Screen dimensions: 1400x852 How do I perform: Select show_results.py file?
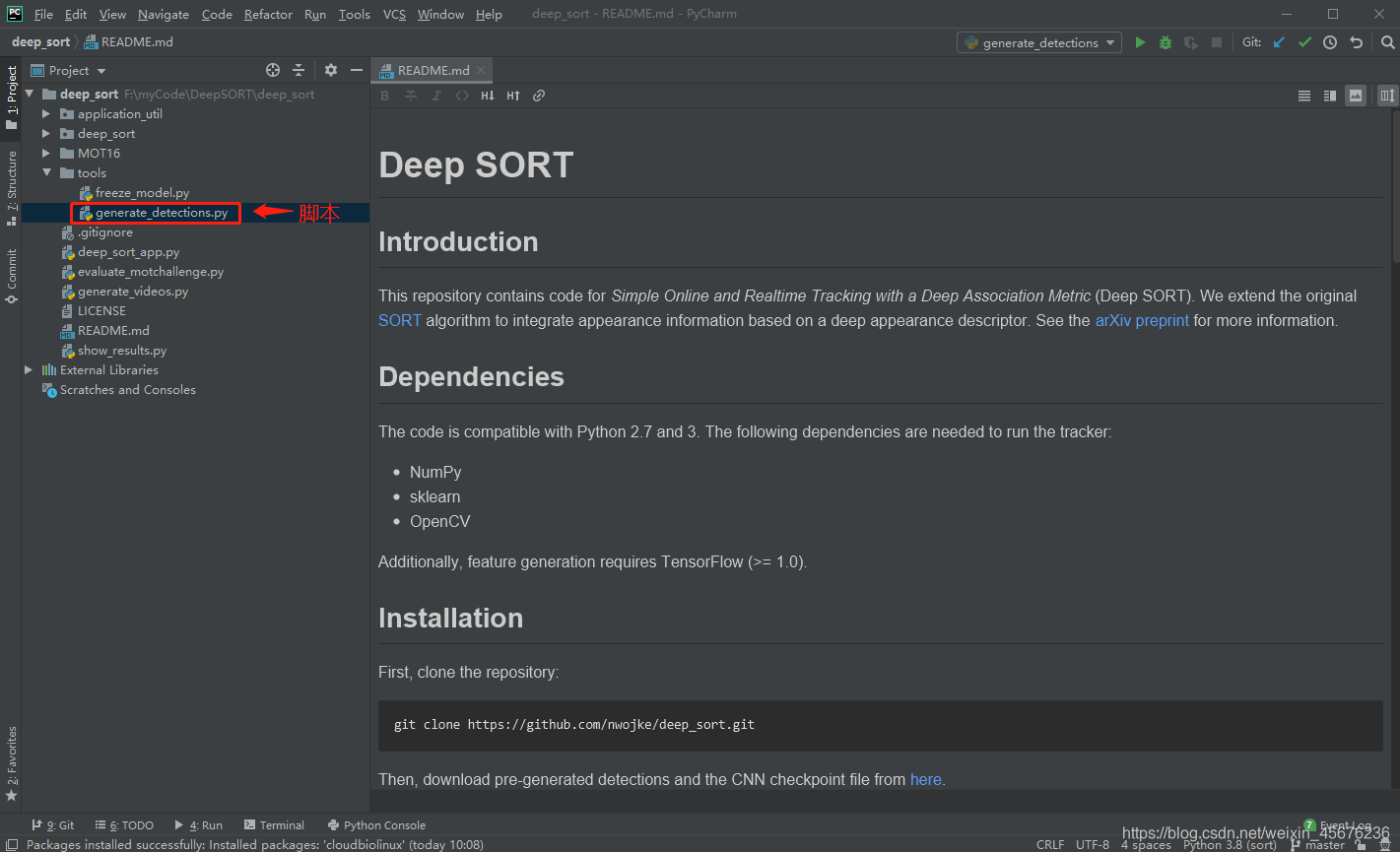pos(122,350)
